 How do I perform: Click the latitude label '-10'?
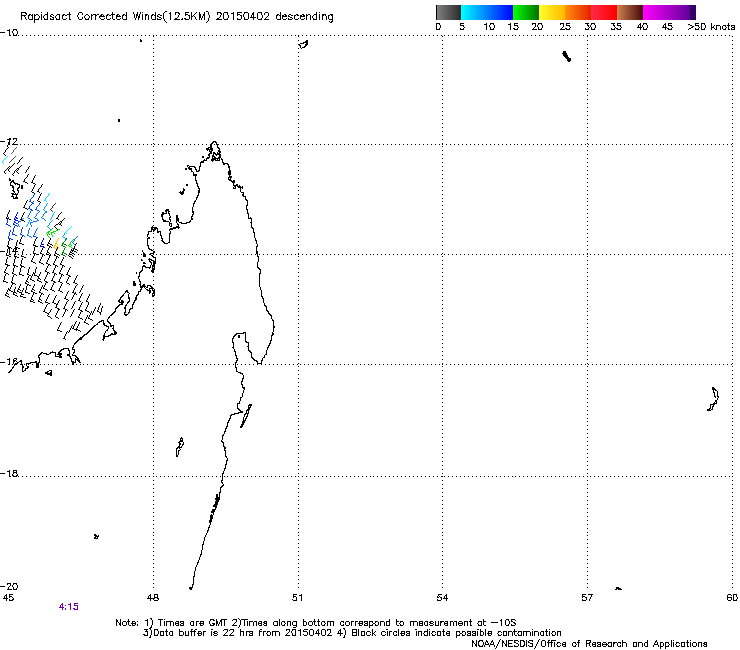coord(9,33)
